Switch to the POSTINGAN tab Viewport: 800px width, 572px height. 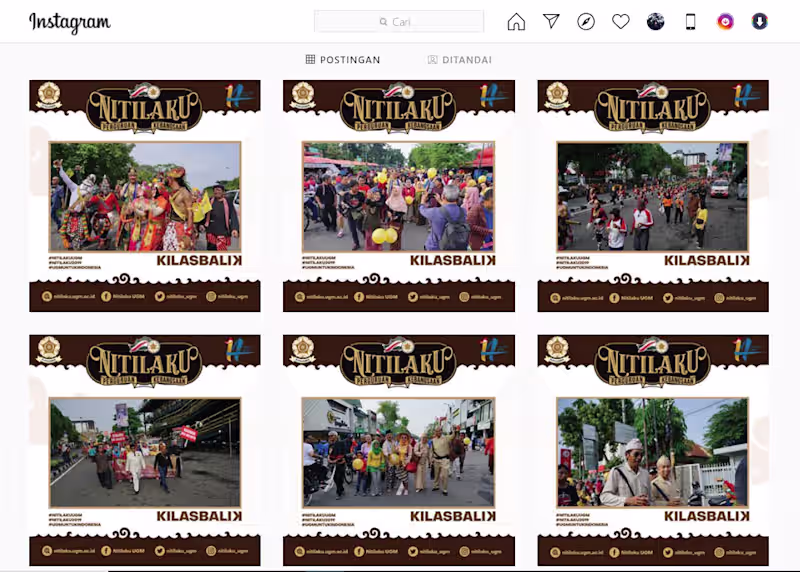(x=343, y=60)
